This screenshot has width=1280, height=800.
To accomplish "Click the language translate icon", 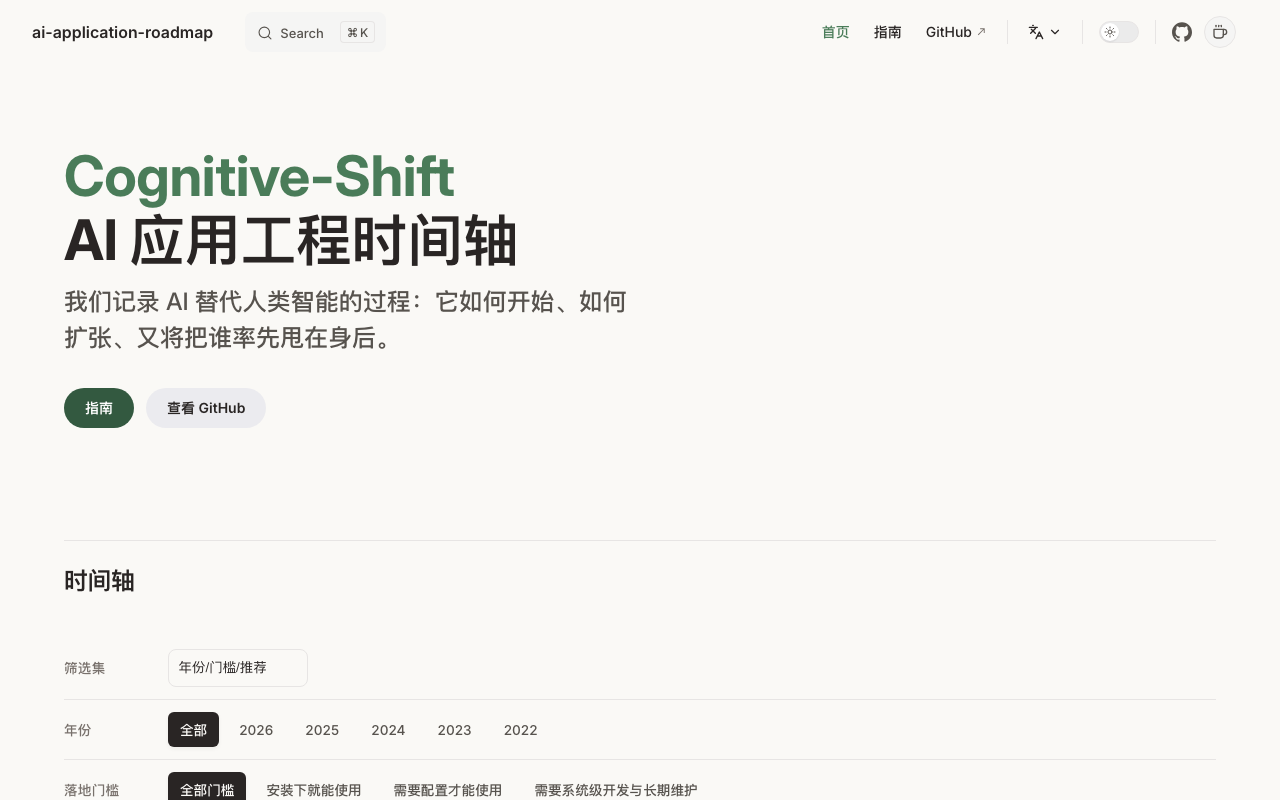I will 1036,32.
